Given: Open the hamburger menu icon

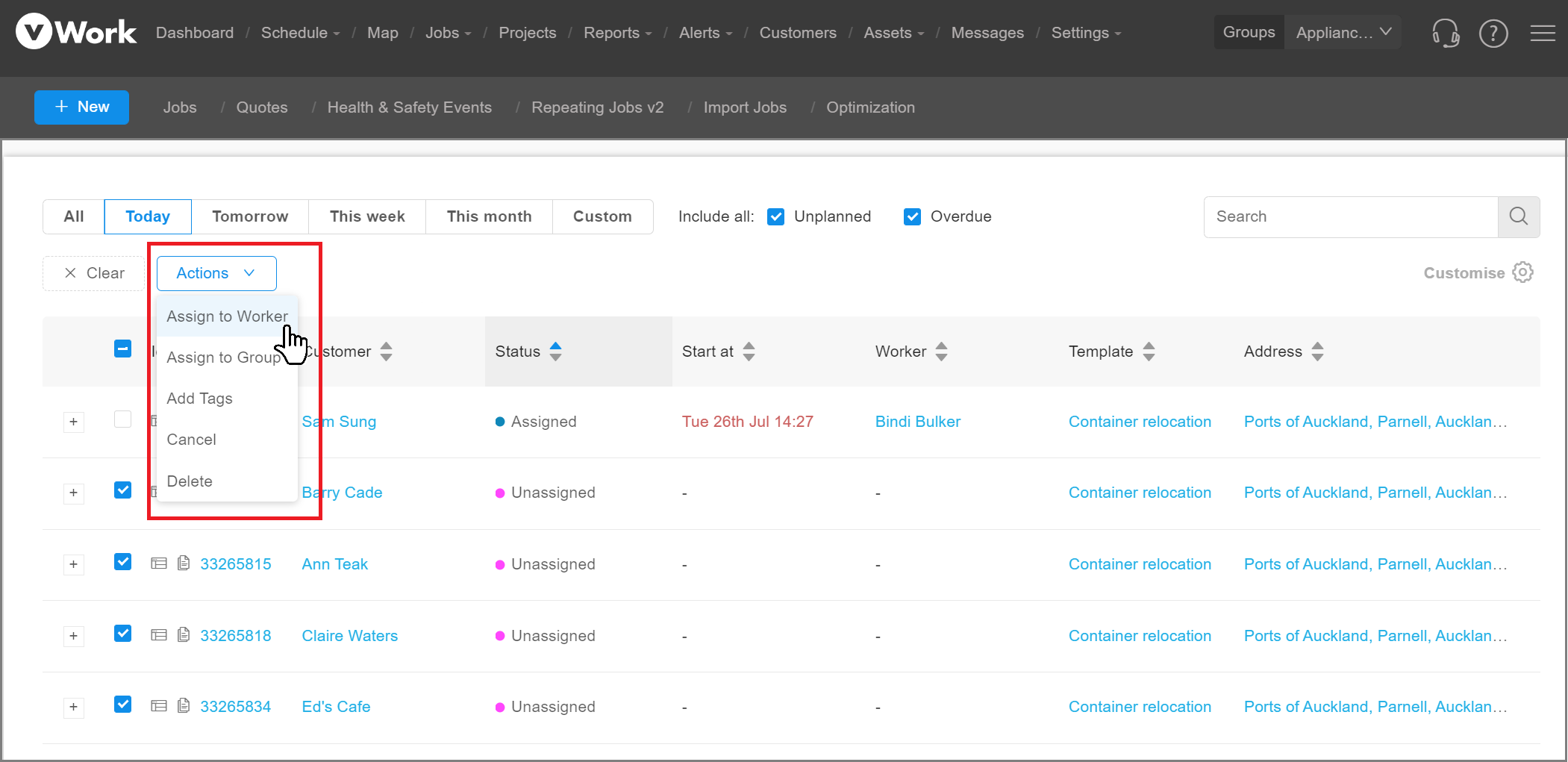Looking at the screenshot, I should pos(1542,33).
